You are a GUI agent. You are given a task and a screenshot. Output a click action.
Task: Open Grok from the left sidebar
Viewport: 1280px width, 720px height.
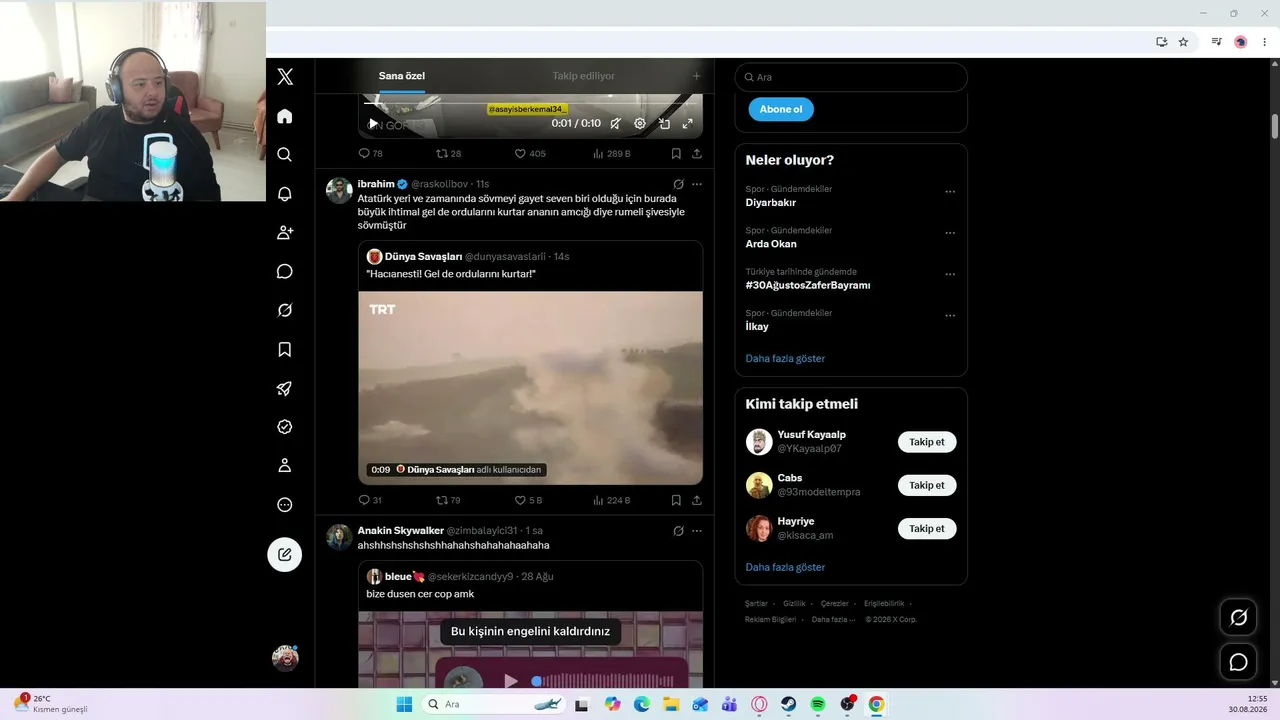pyautogui.click(x=285, y=311)
